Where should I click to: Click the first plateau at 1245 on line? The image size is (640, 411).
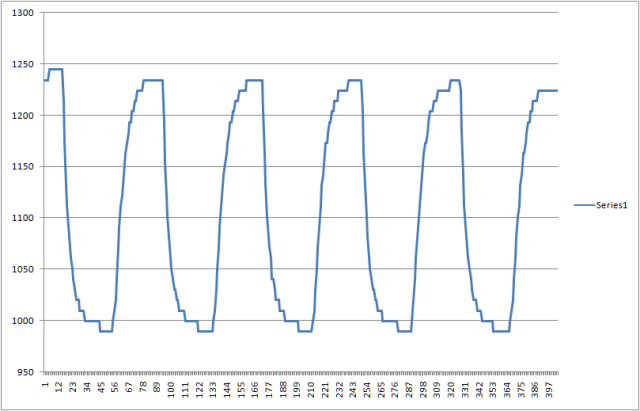pos(55,69)
